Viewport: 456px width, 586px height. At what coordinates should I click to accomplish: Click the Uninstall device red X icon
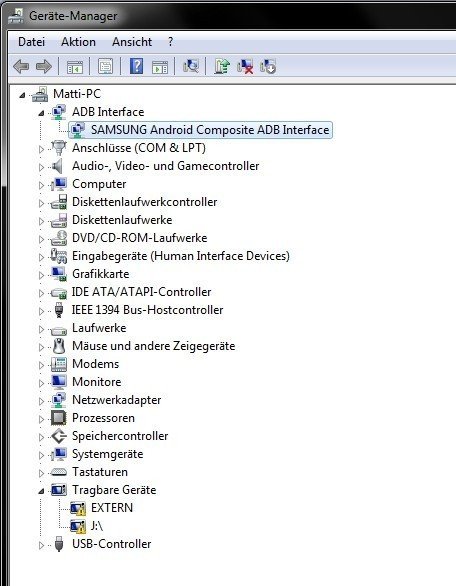(245, 67)
